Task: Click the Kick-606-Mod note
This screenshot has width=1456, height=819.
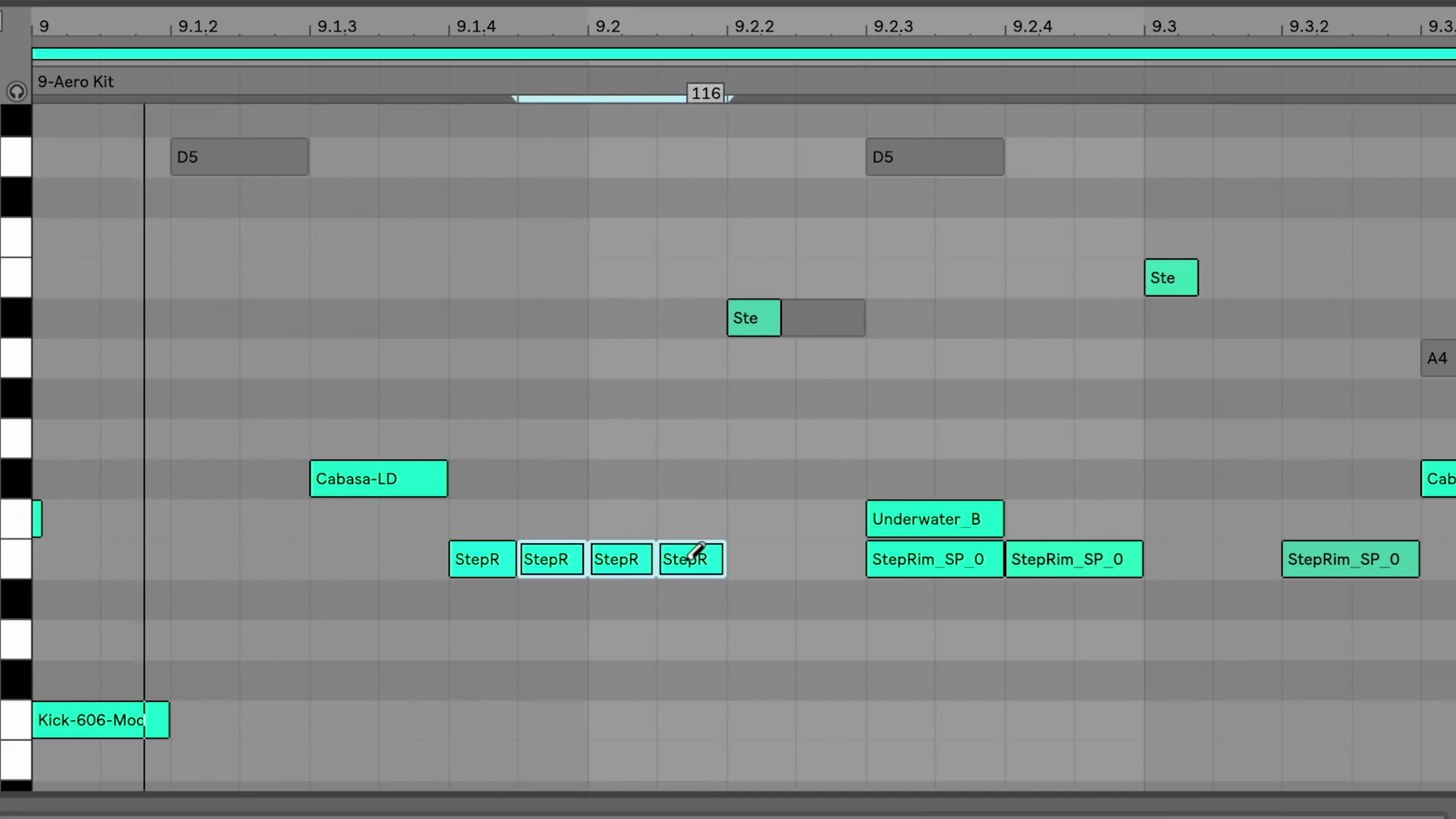Action: point(101,719)
